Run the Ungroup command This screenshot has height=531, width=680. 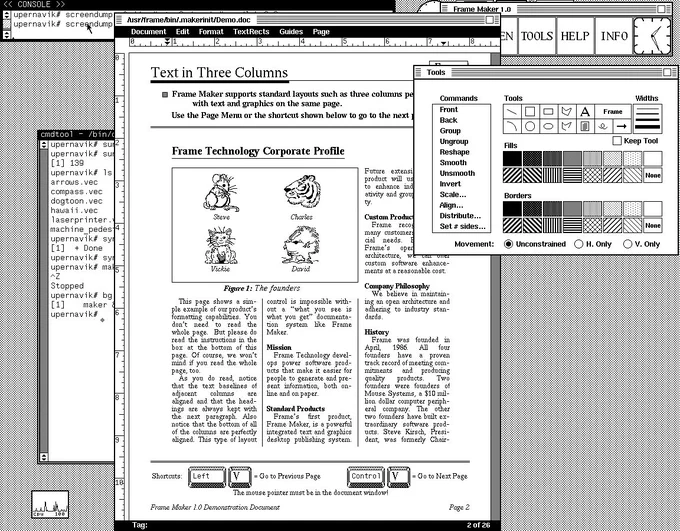tap(454, 141)
